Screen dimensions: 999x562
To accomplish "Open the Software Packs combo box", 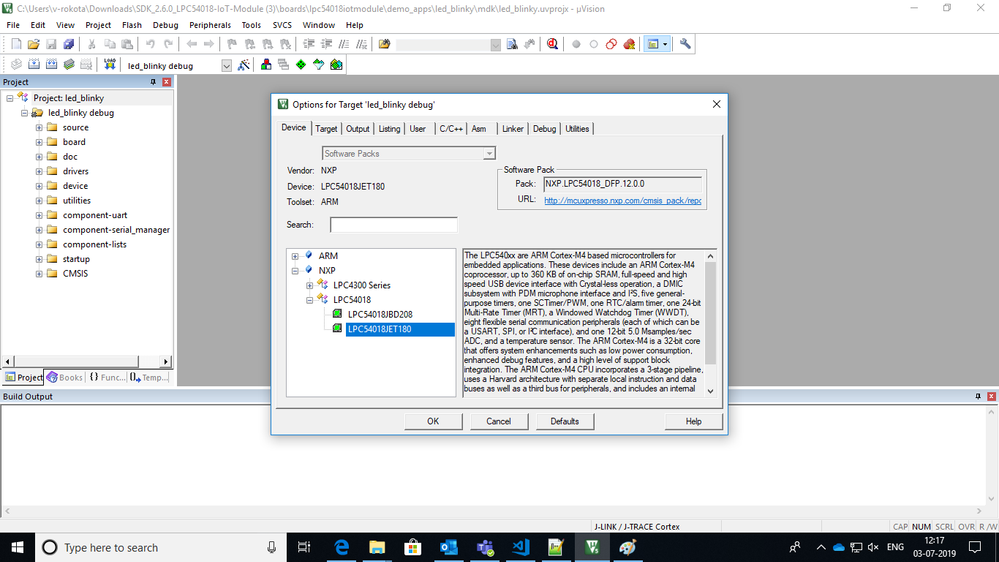I will (x=408, y=154).
